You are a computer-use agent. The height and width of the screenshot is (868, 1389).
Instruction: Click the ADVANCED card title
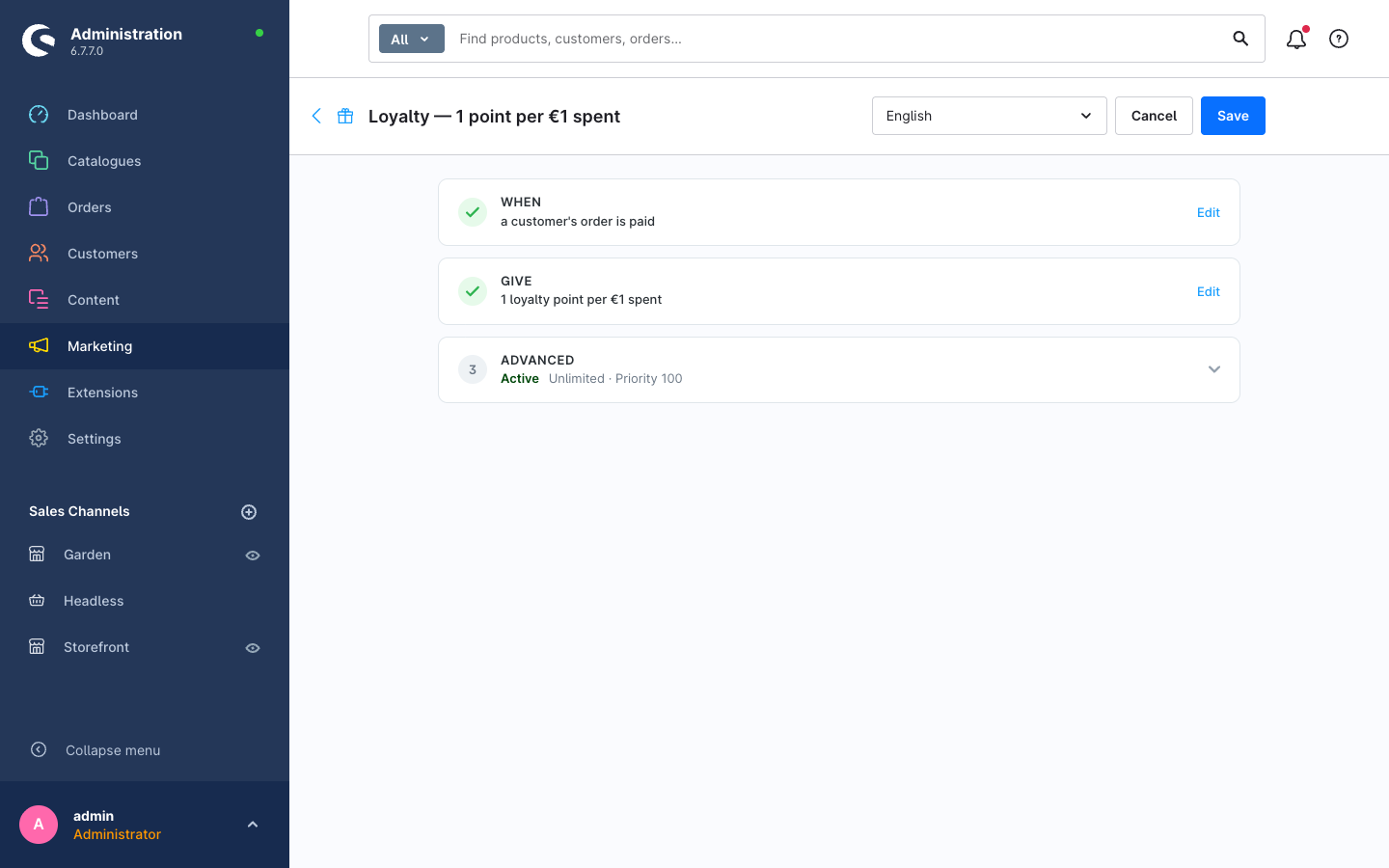click(x=537, y=360)
